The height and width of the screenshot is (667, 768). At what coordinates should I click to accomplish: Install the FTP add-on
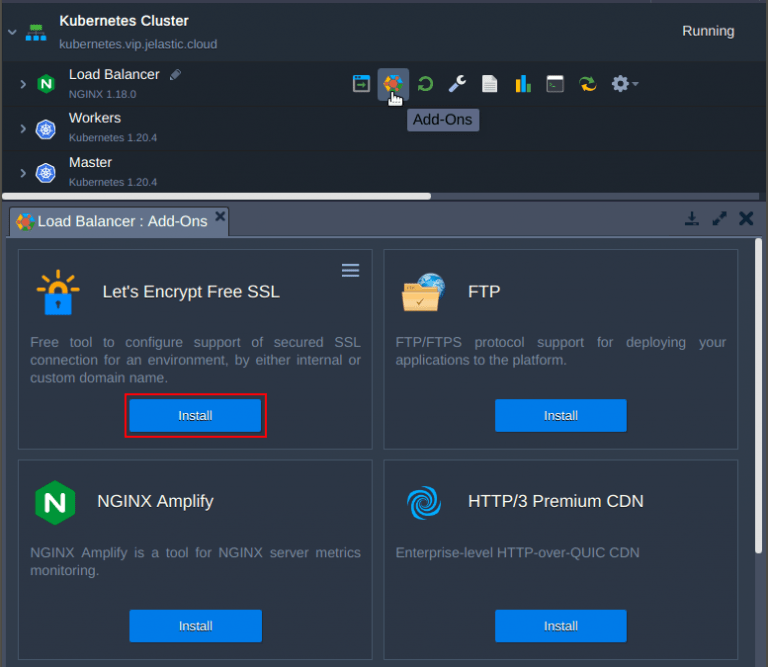[560, 415]
